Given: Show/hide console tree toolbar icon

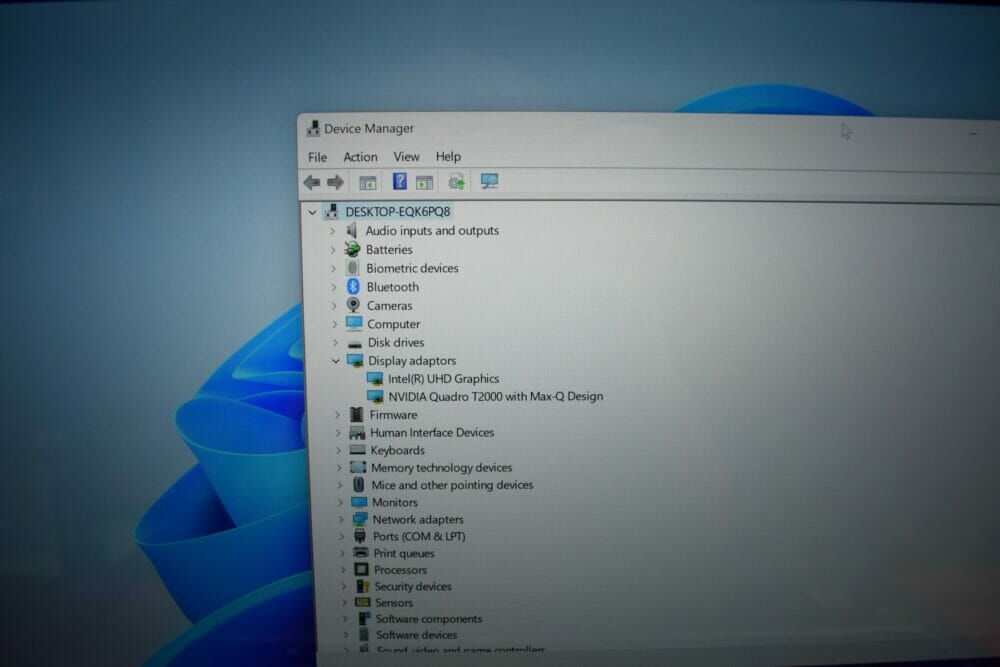Looking at the screenshot, I should pos(367,183).
